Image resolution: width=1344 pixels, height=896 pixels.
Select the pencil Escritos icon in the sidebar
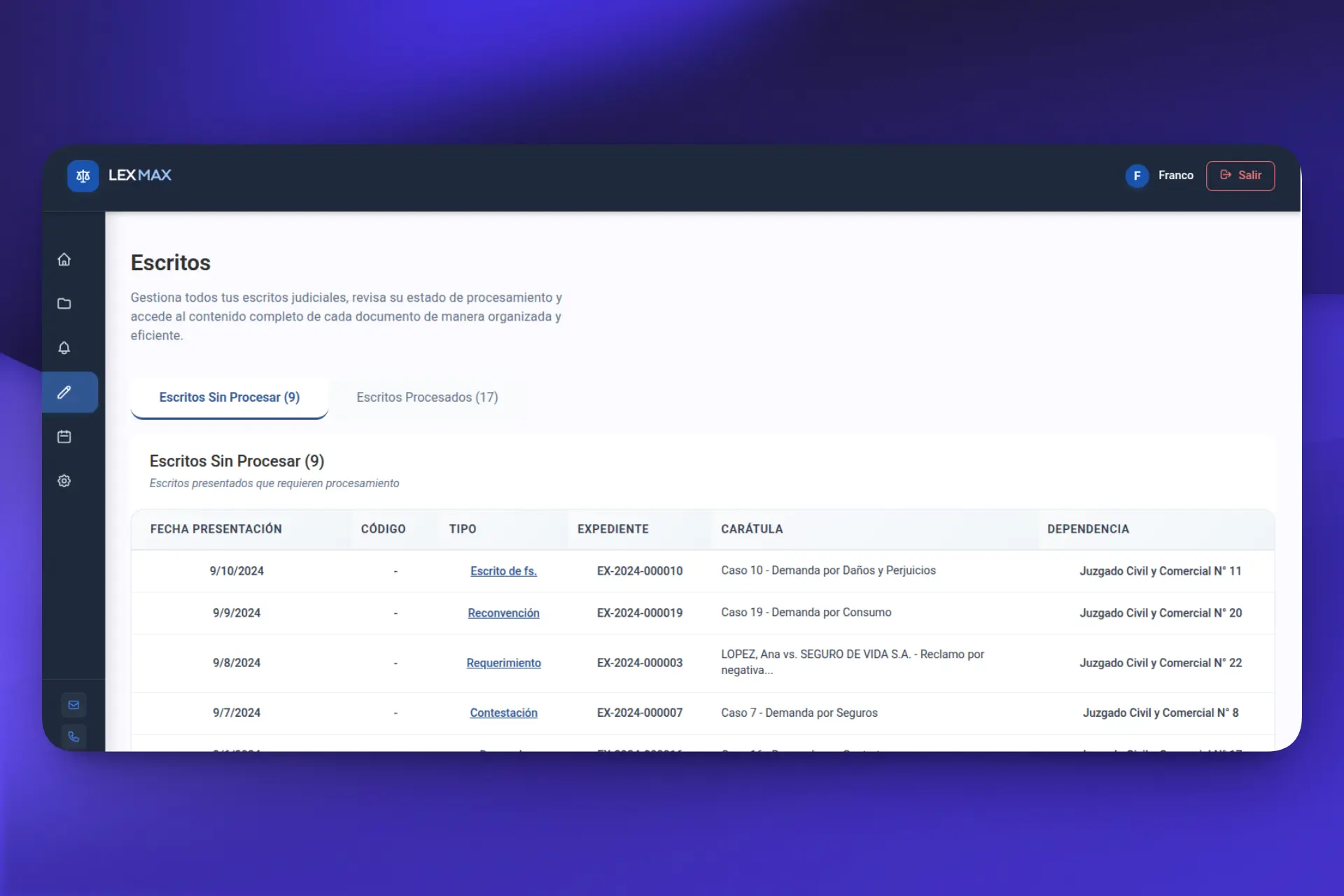pos(64,392)
